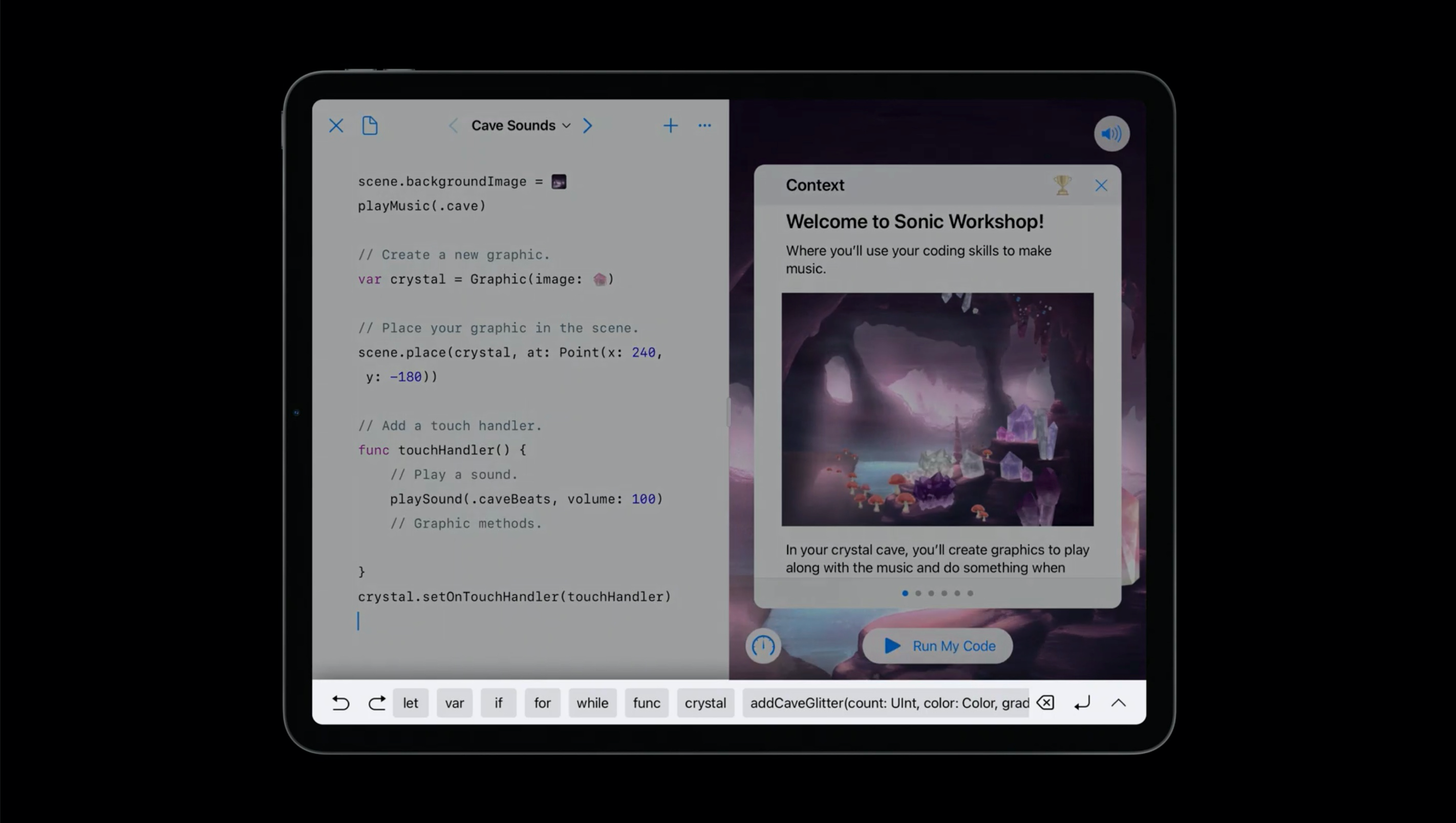Open the more options ellipsis menu
Image resolution: width=1456 pixels, height=823 pixels.
tap(704, 125)
